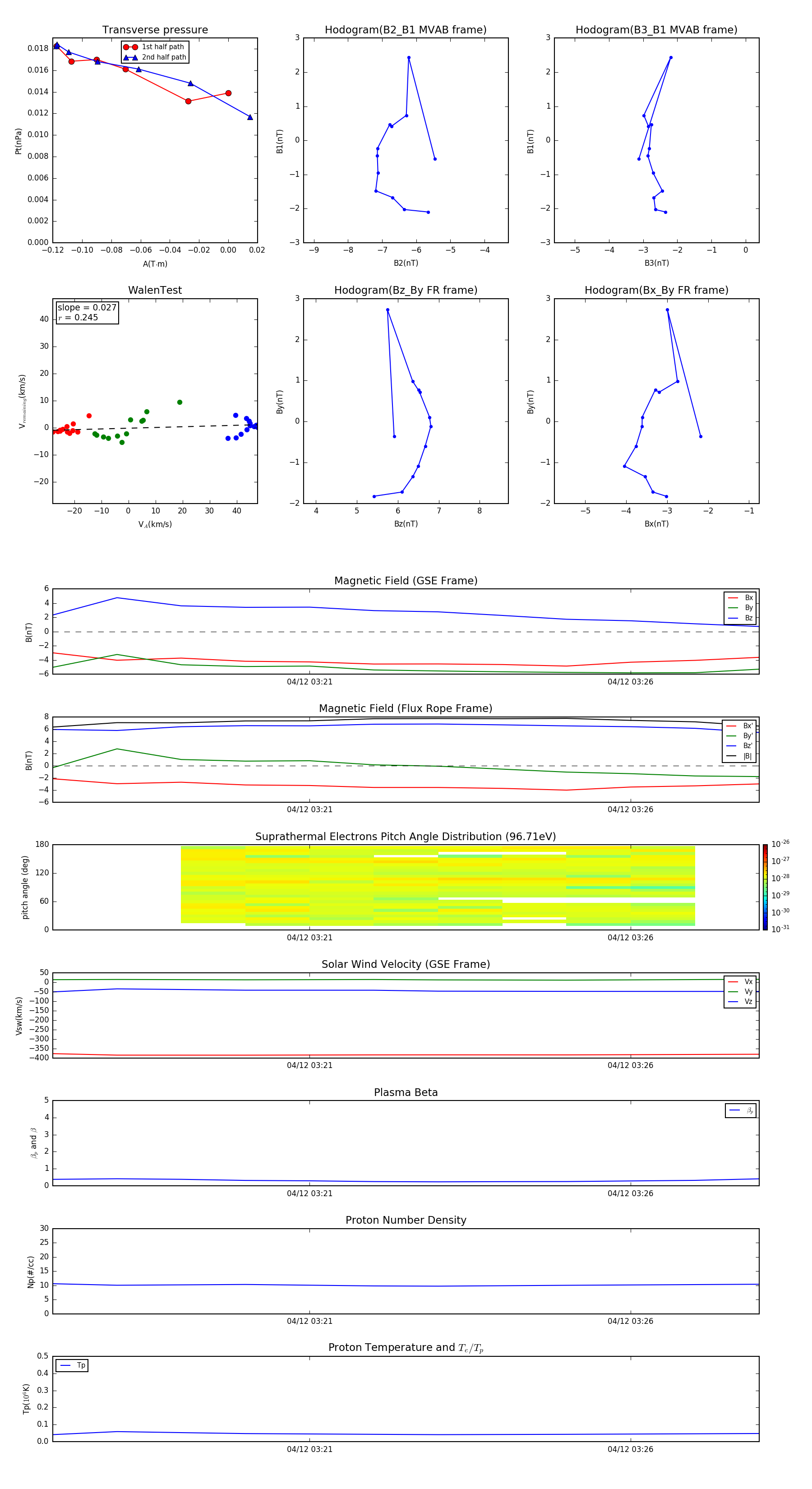Click the 'Transverse pressure' plot title
812x1489 pixels.
coord(155,30)
